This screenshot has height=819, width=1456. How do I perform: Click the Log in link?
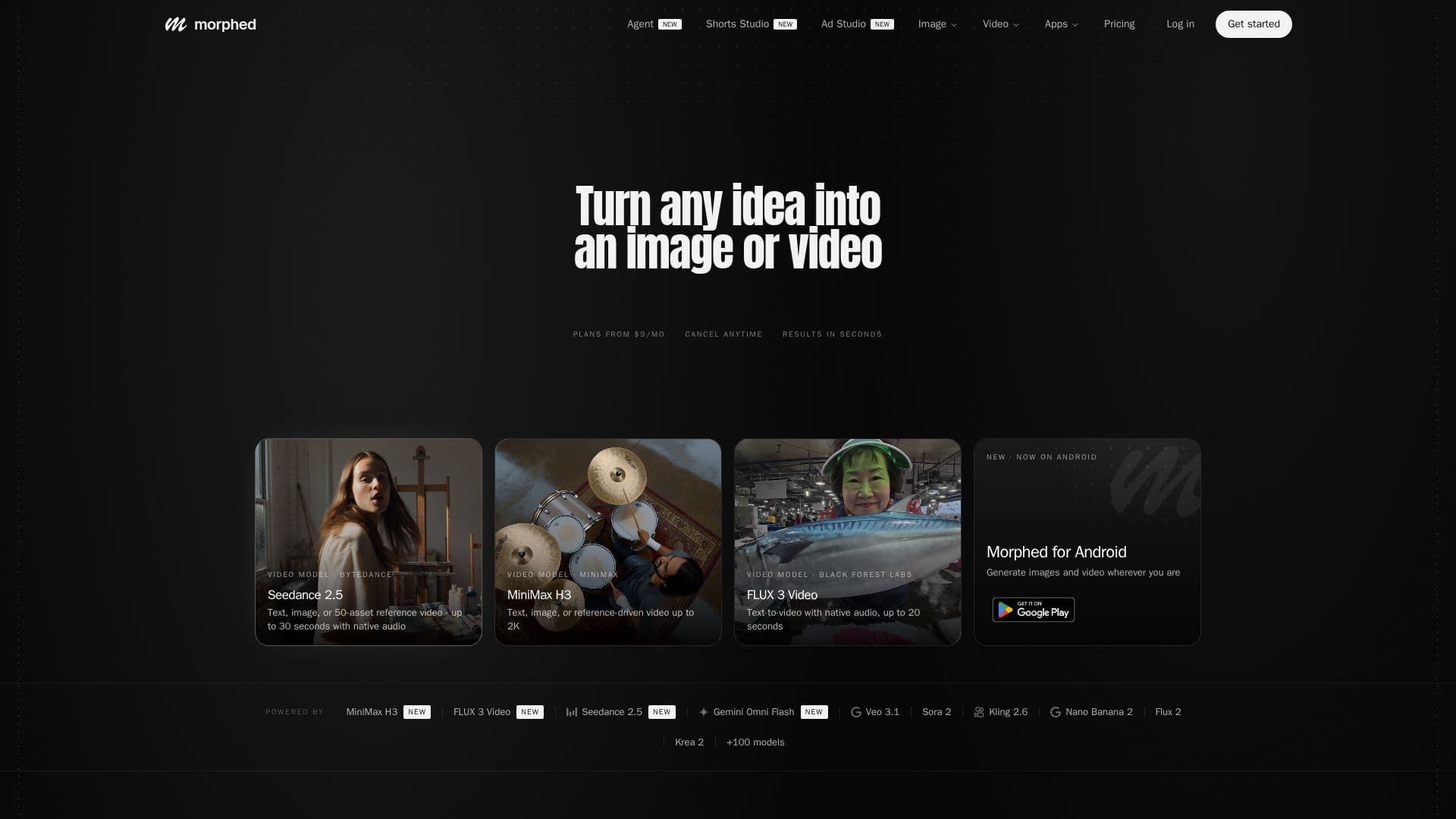coord(1180,24)
